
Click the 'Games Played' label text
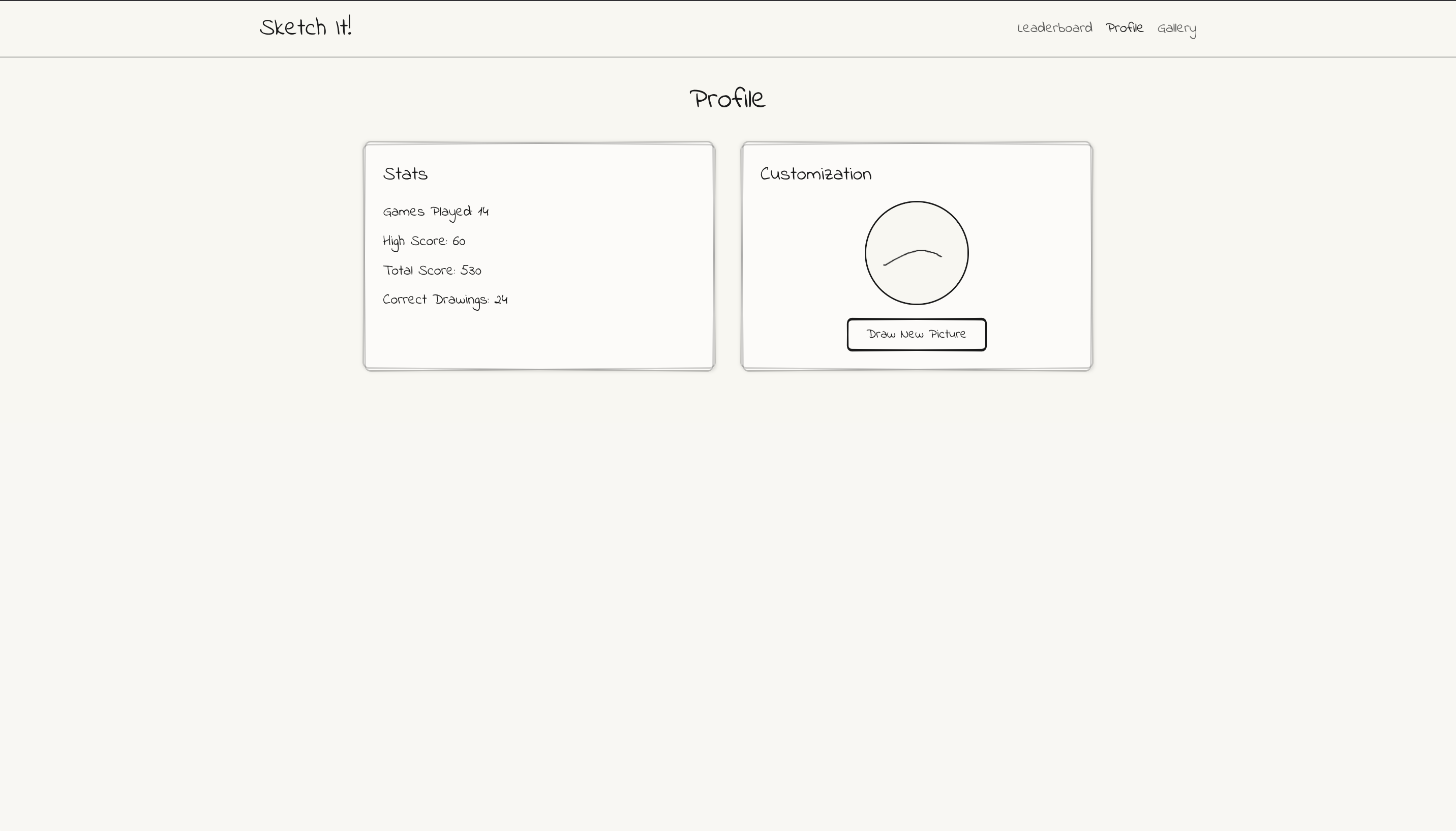coord(427,212)
